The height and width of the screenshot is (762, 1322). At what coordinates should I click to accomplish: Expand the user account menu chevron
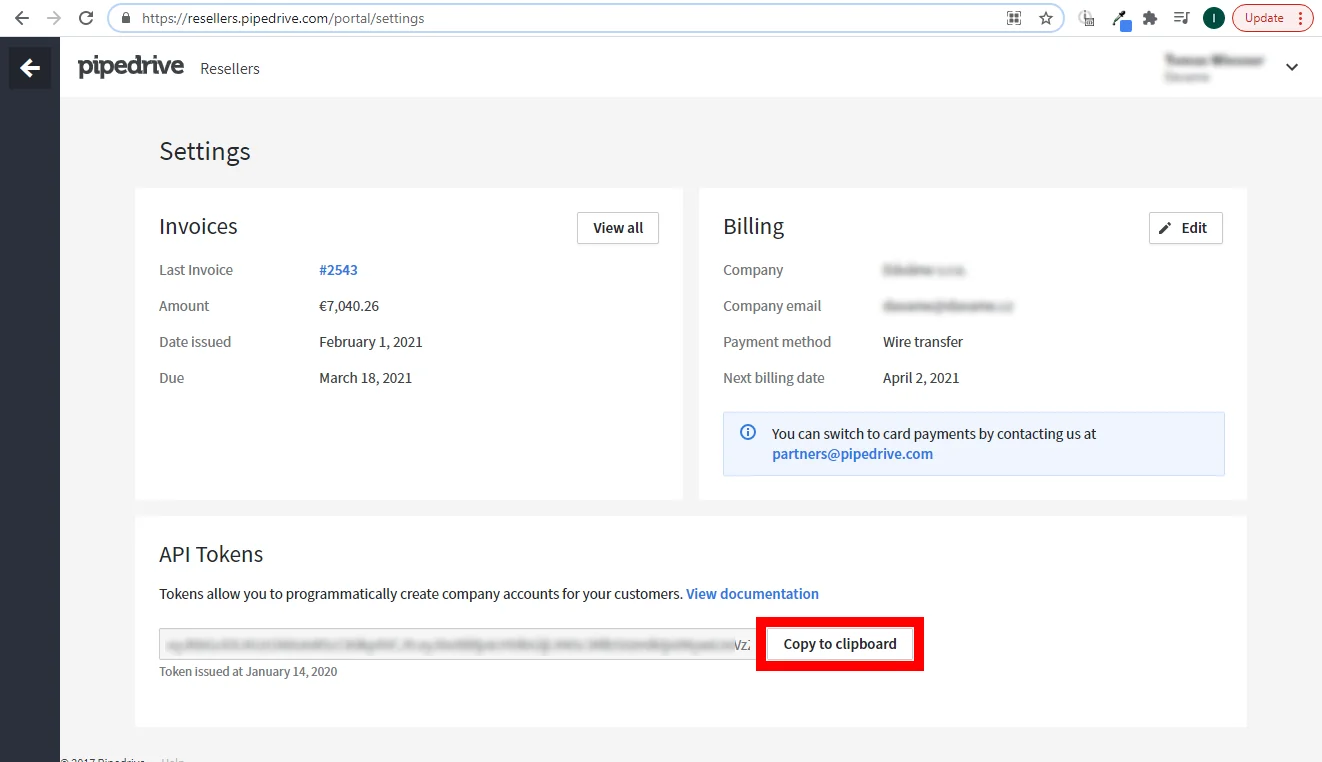(x=1292, y=67)
